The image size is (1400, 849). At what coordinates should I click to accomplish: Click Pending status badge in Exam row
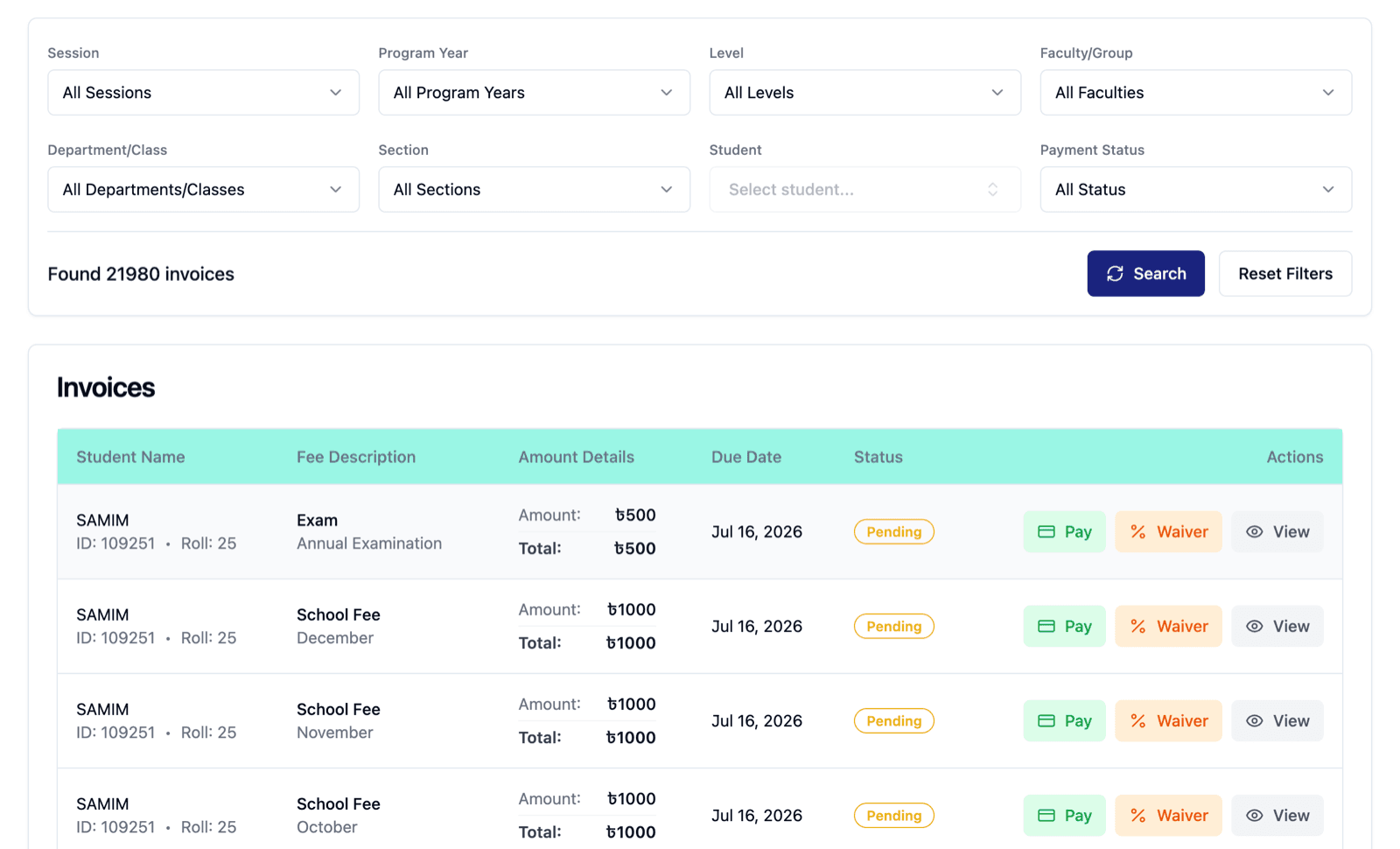pos(893,532)
